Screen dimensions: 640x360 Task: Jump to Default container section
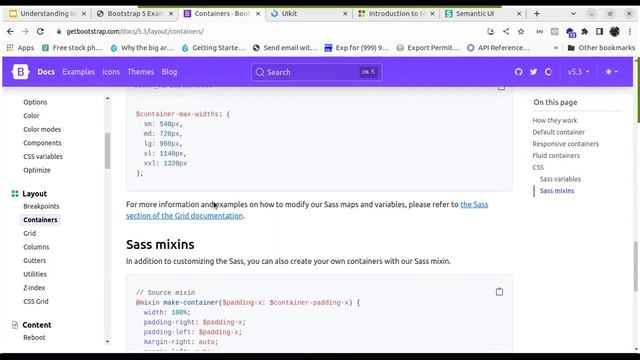[558, 132]
